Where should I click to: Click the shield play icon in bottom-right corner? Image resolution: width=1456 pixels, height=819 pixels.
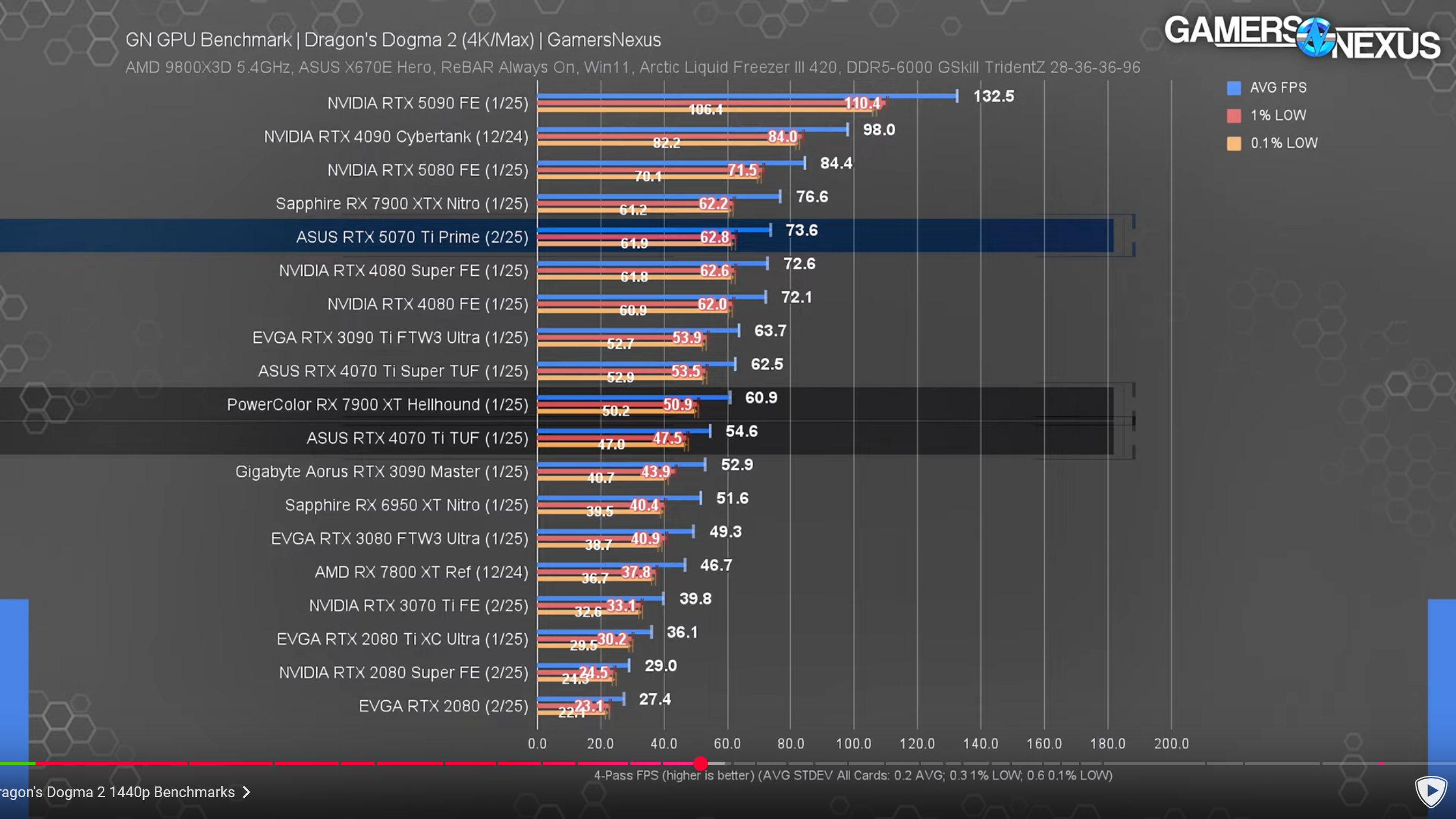pos(1430,792)
